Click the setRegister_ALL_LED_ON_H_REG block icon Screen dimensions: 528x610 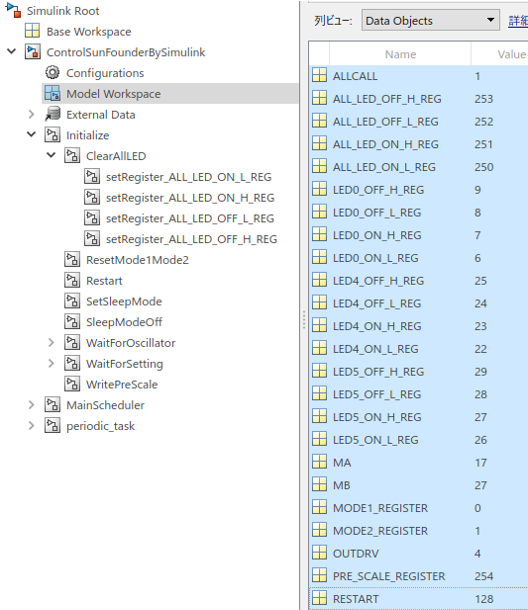pos(92,197)
